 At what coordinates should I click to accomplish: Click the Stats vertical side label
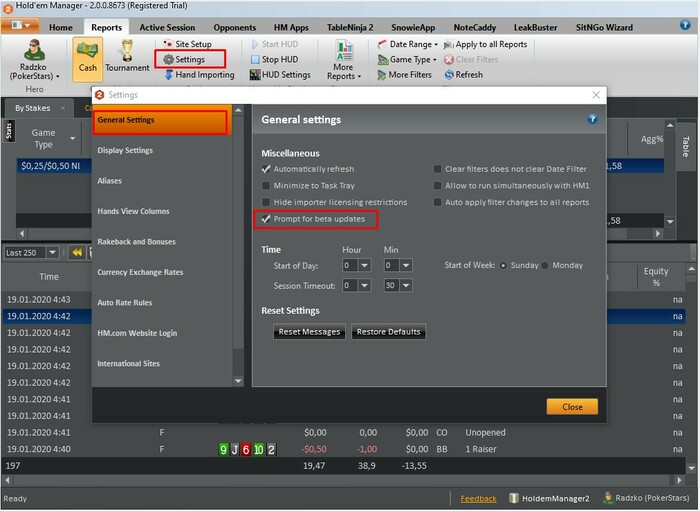pyautogui.click(x=9, y=132)
